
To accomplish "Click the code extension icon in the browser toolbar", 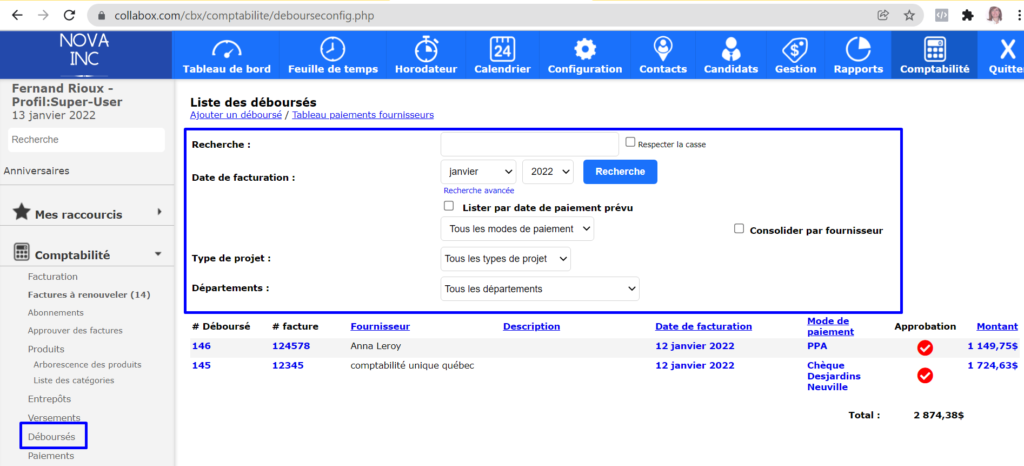I will (942, 16).
